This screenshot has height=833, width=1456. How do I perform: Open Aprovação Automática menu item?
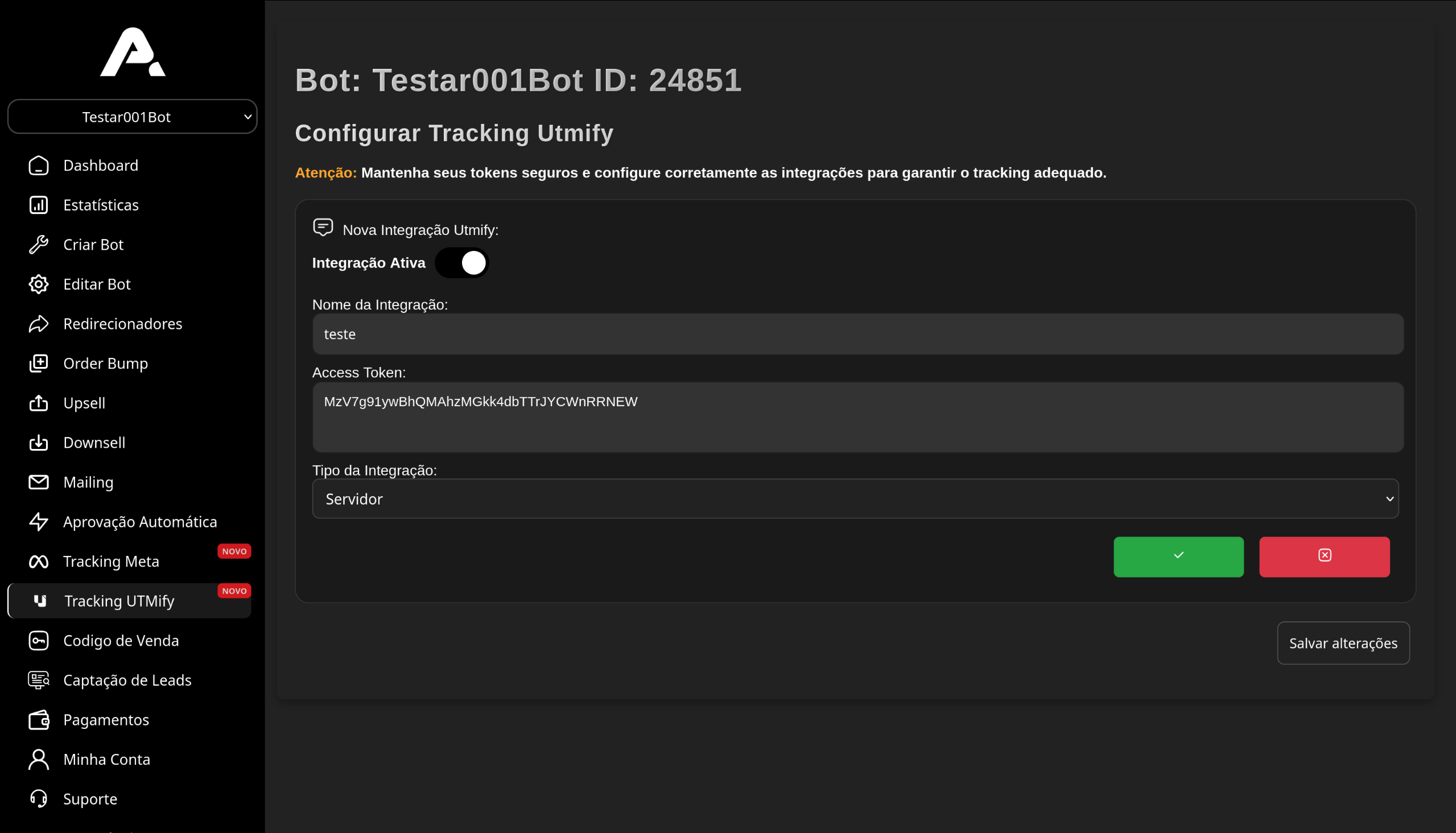(129, 522)
